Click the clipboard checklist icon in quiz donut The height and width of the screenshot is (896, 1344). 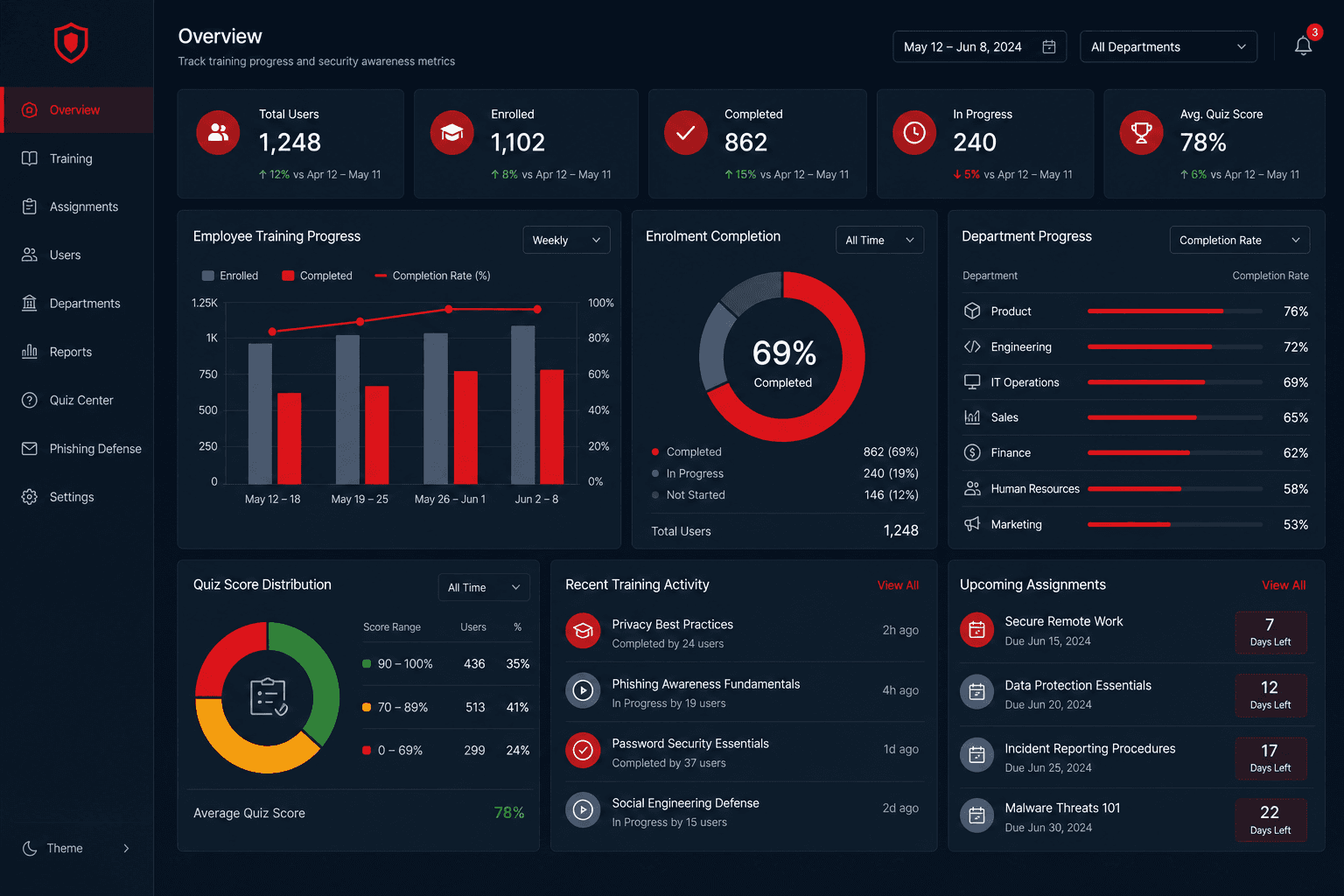pos(268,697)
